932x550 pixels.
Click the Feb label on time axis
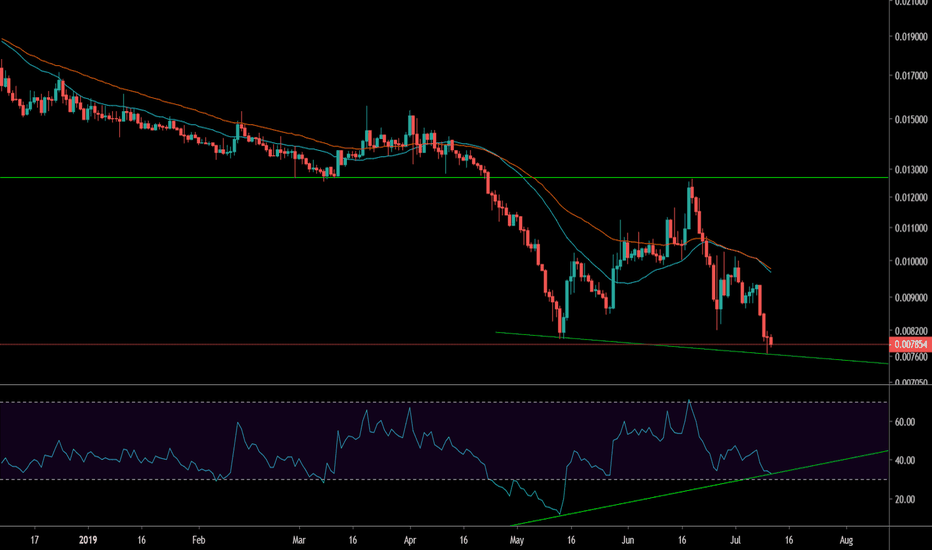pyautogui.click(x=199, y=540)
